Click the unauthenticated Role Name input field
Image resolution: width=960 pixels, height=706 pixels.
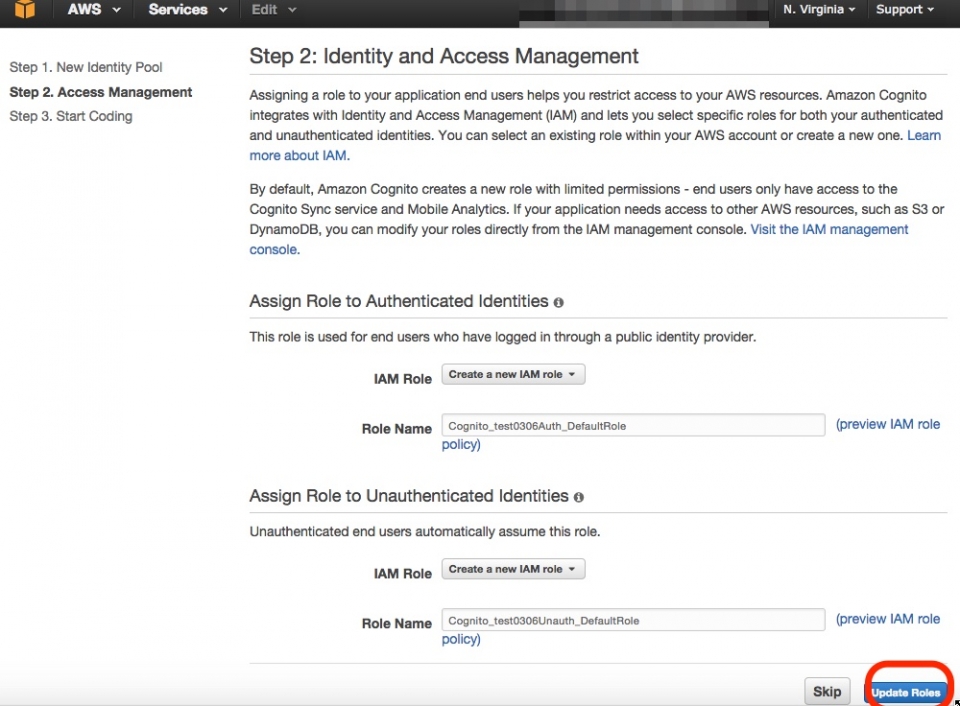point(632,619)
